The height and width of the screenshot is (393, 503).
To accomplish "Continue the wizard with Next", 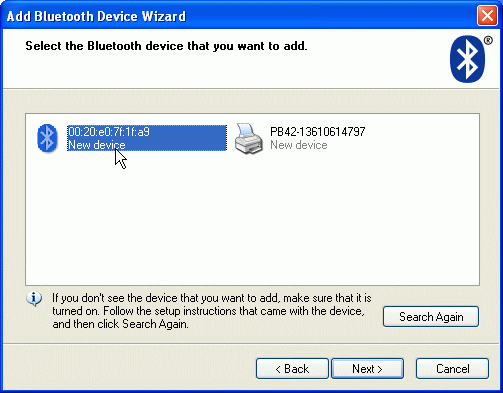I will tap(367, 369).
